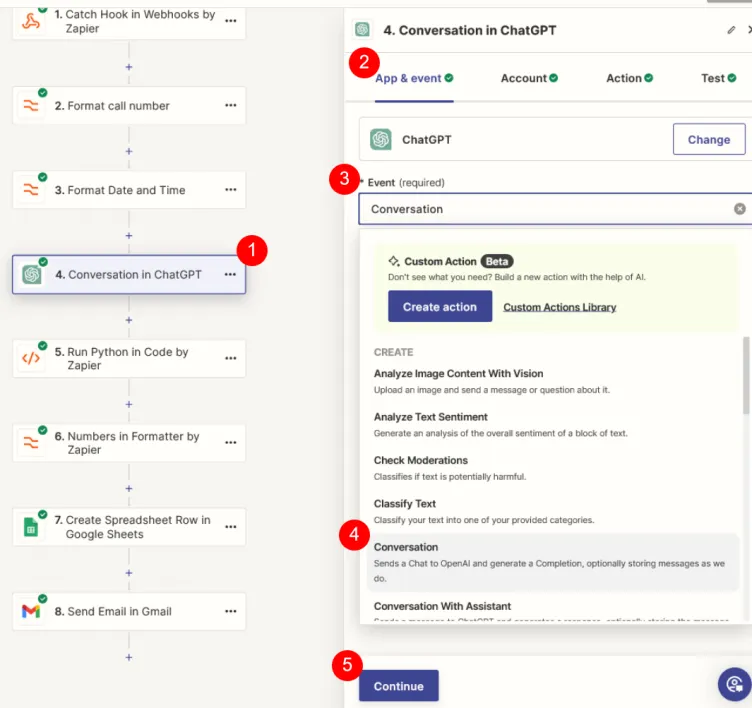Open the three-dot menu for Create Spreadsheet Row
The height and width of the screenshot is (708, 752).
click(231, 527)
